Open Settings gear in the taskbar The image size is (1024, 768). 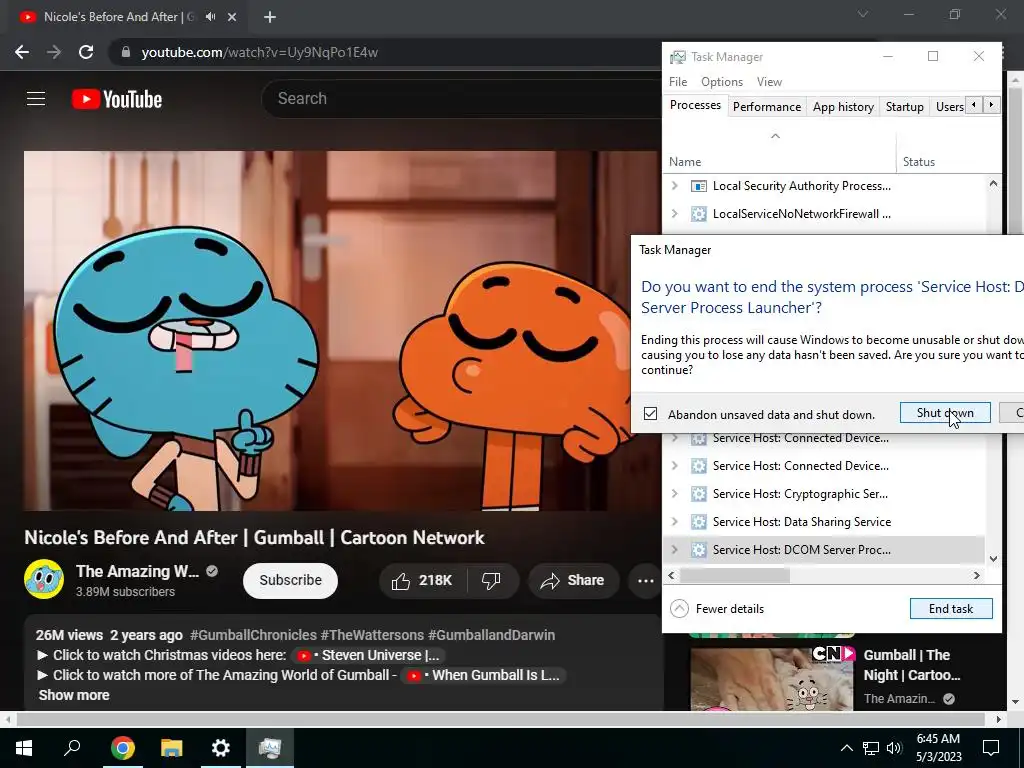[x=221, y=748]
